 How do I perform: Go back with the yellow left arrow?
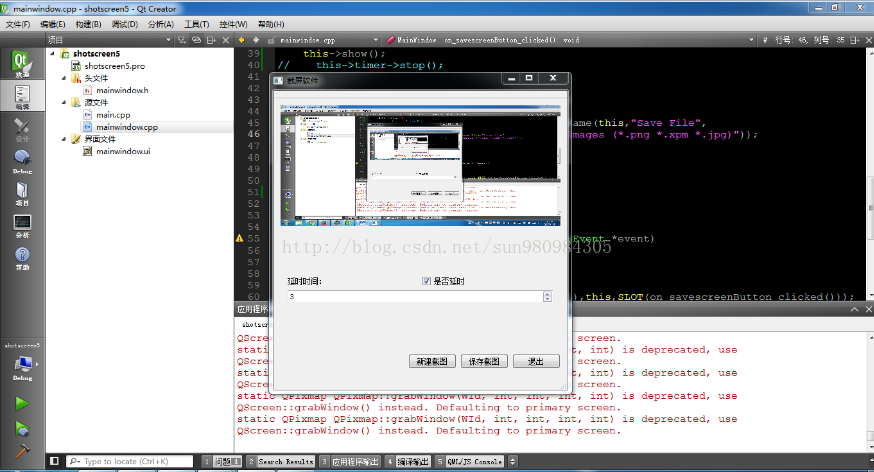click(241, 40)
